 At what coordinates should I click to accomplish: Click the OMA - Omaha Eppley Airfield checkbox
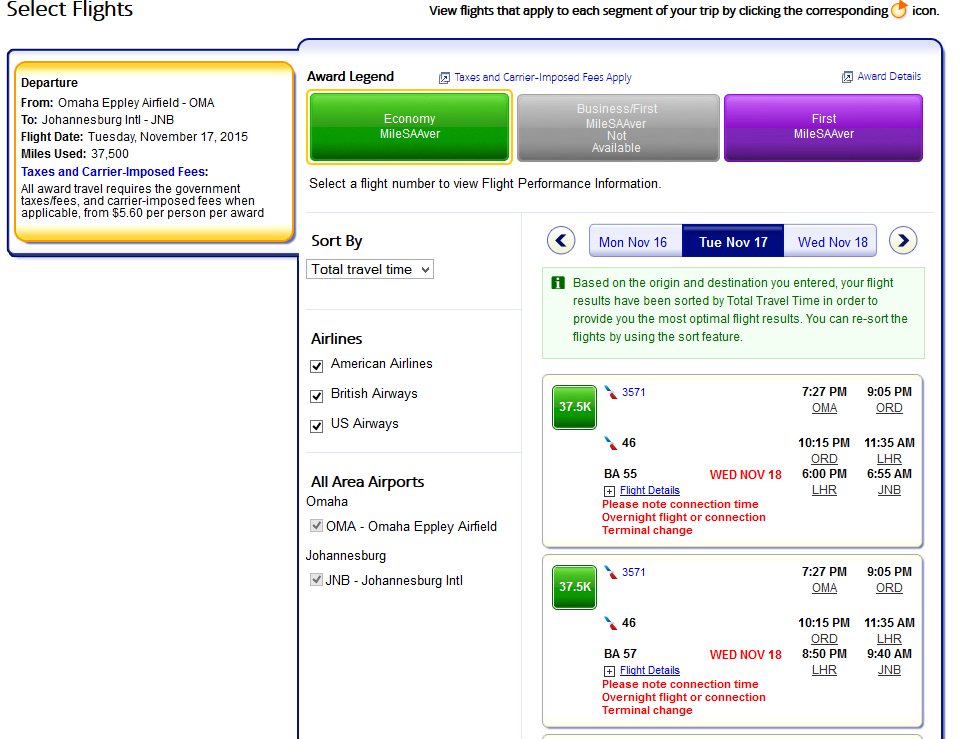[317, 526]
